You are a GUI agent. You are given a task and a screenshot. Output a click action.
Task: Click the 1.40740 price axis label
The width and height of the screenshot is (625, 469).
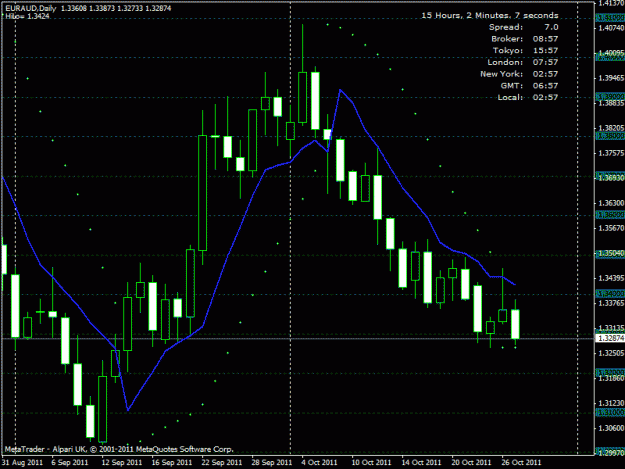611,28
